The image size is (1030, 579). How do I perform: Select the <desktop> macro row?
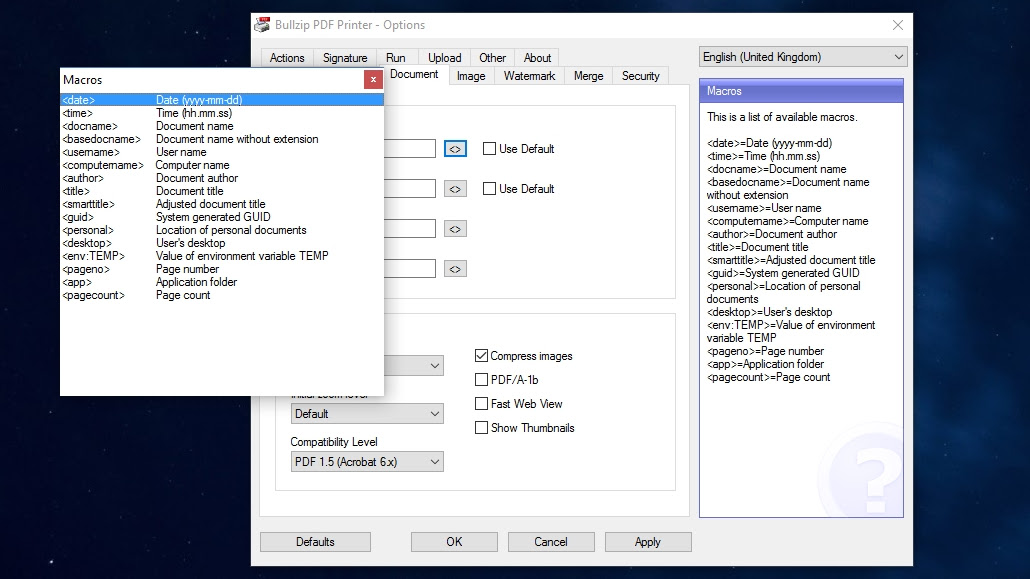[222, 243]
